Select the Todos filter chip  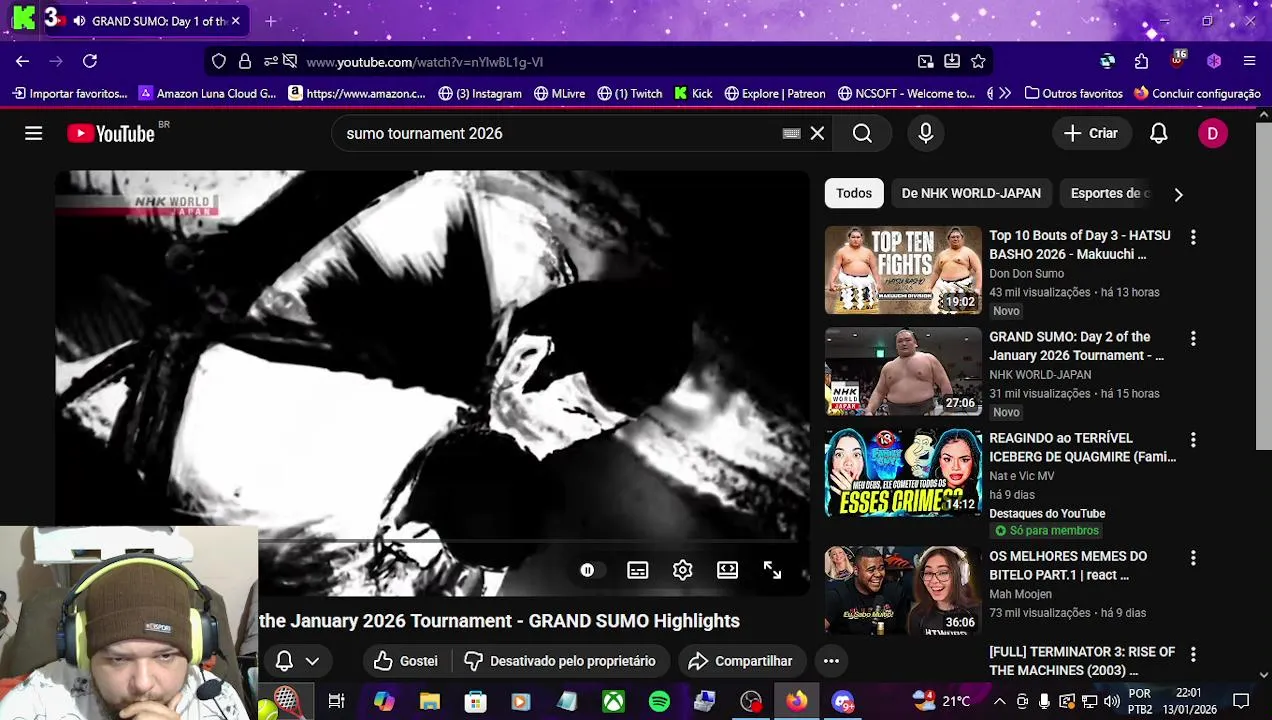pyautogui.click(x=854, y=193)
